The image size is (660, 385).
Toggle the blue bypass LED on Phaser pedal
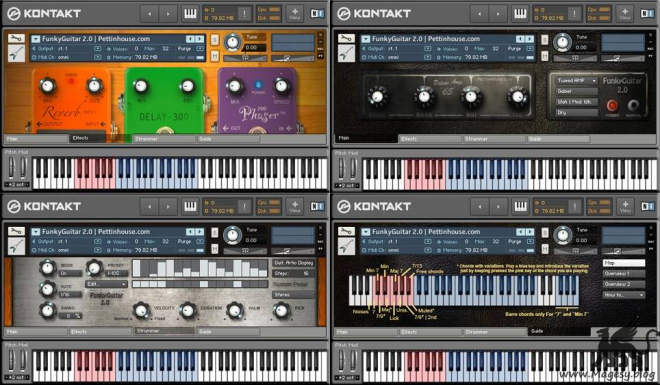(258, 85)
